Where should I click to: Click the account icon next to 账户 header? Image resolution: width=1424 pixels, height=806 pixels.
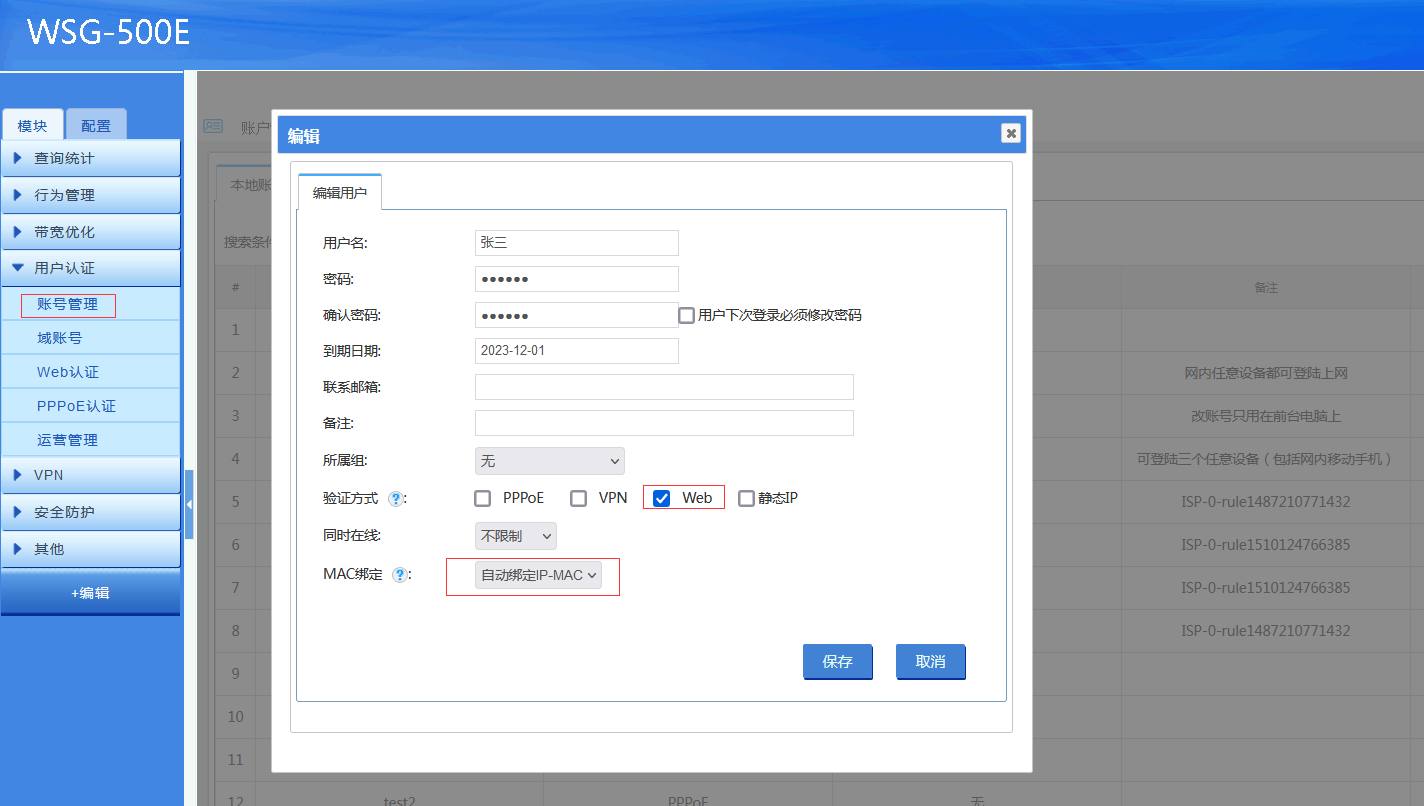pos(213,127)
